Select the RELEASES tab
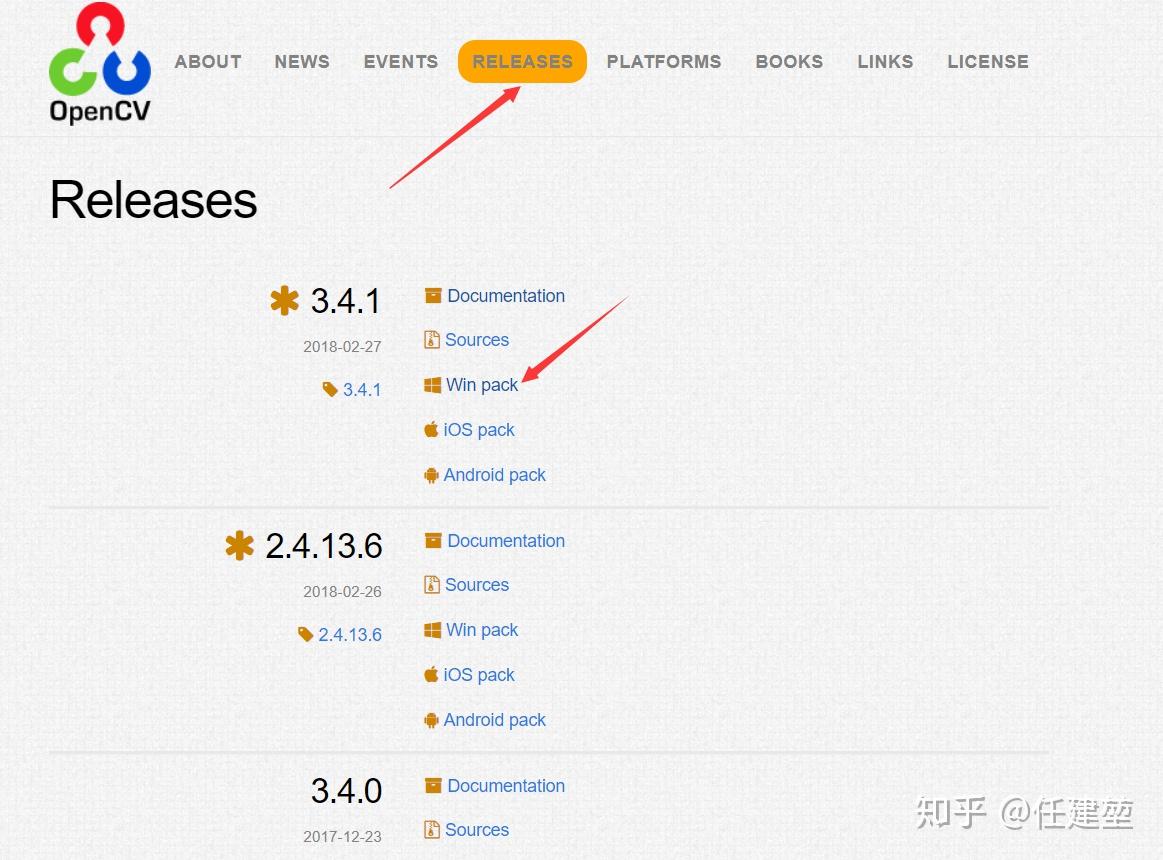This screenshot has width=1163, height=860. [522, 62]
